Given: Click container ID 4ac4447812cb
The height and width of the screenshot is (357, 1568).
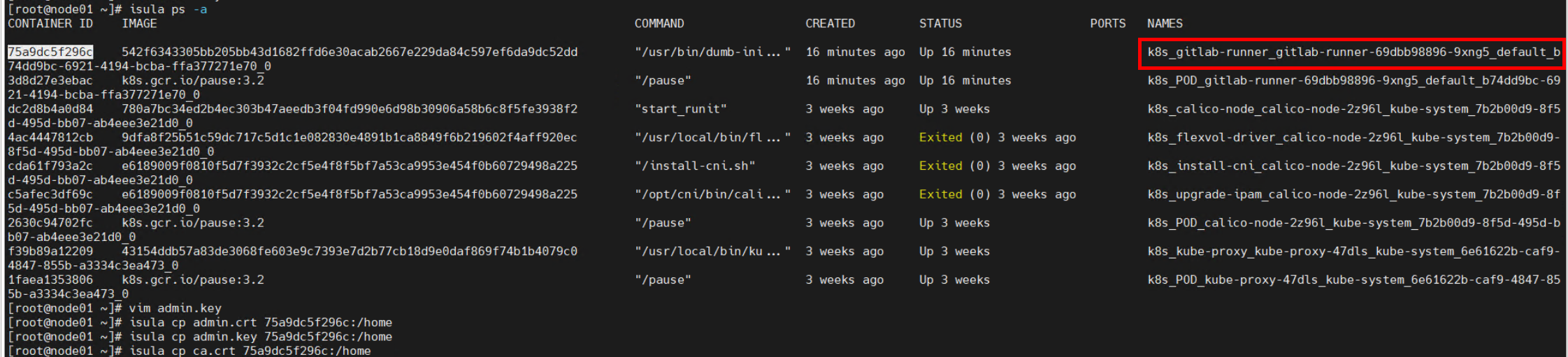Looking at the screenshot, I should (x=50, y=138).
